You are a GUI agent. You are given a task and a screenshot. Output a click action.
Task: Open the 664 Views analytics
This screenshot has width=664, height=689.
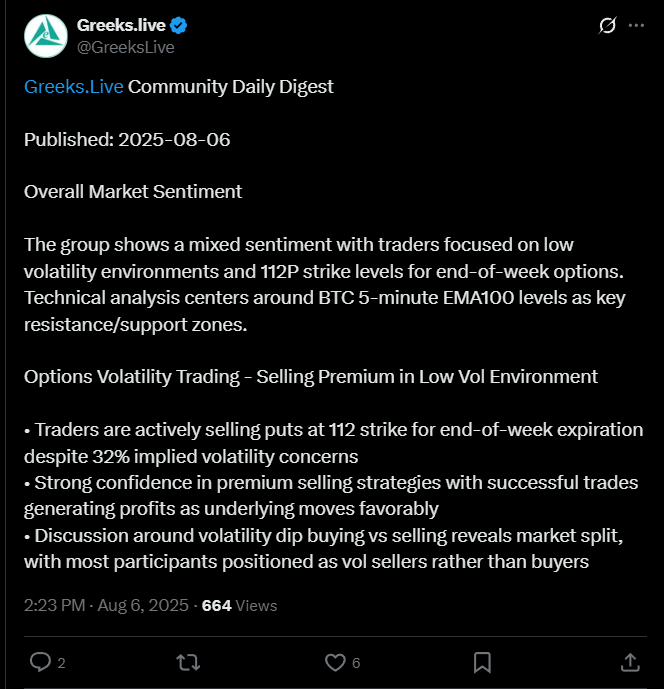(239, 606)
